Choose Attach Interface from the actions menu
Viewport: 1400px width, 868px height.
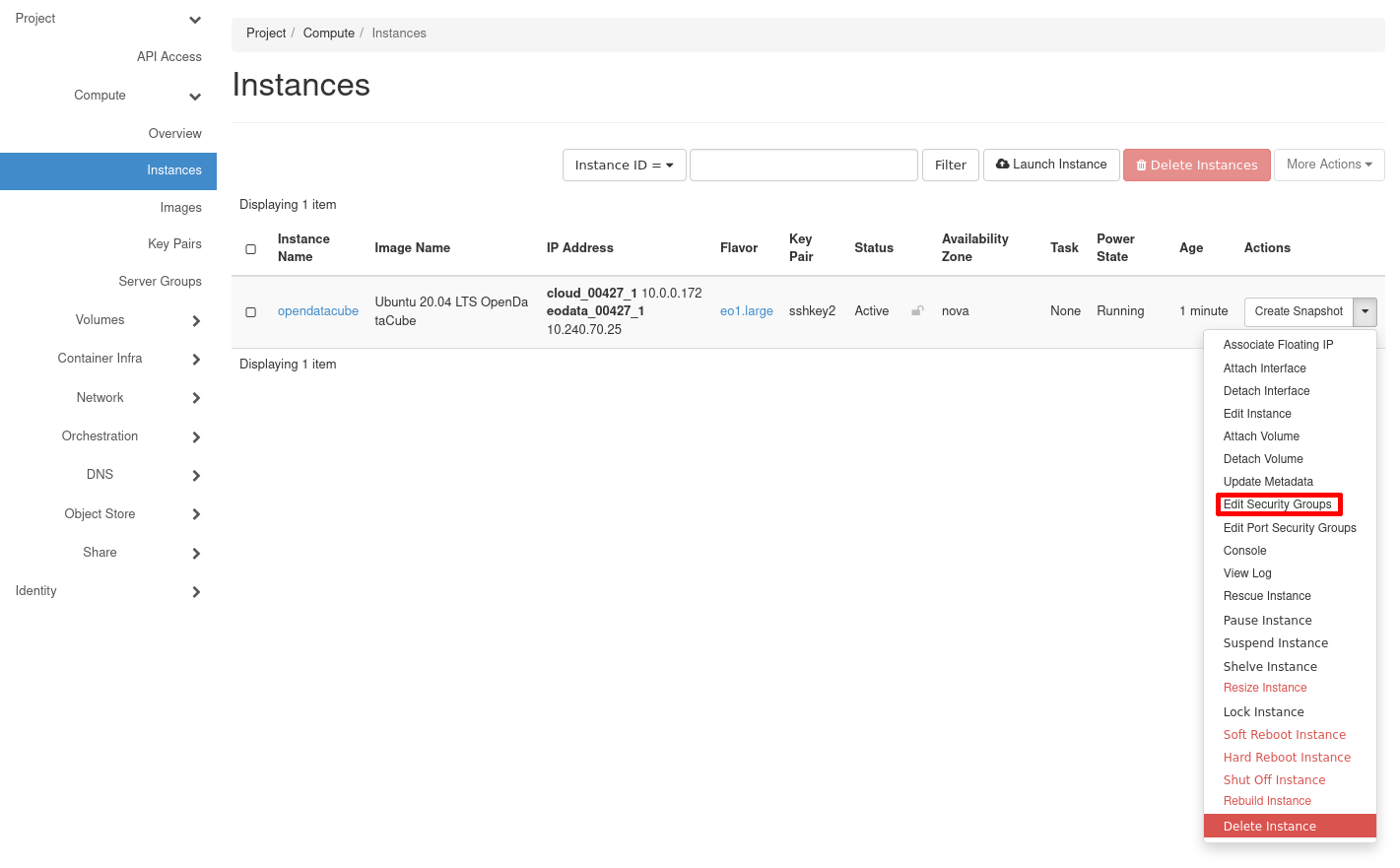coord(1264,368)
